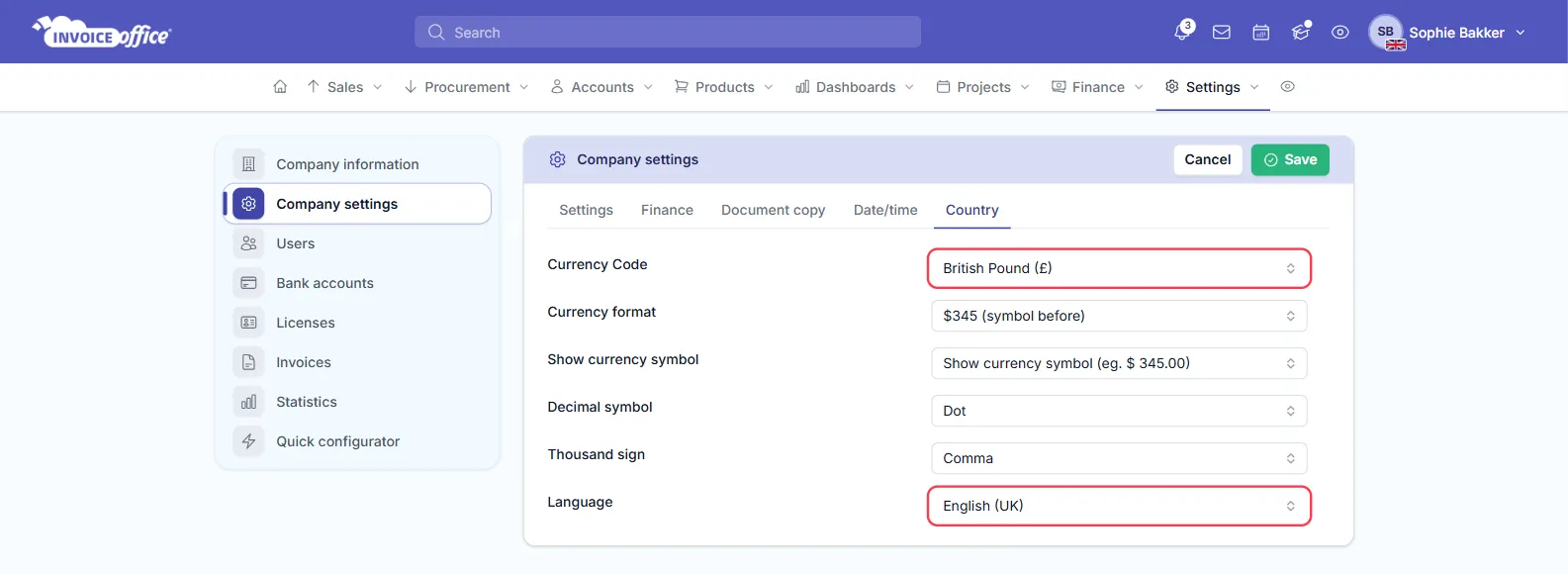Switch to the Finance tab

[x=667, y=210]
